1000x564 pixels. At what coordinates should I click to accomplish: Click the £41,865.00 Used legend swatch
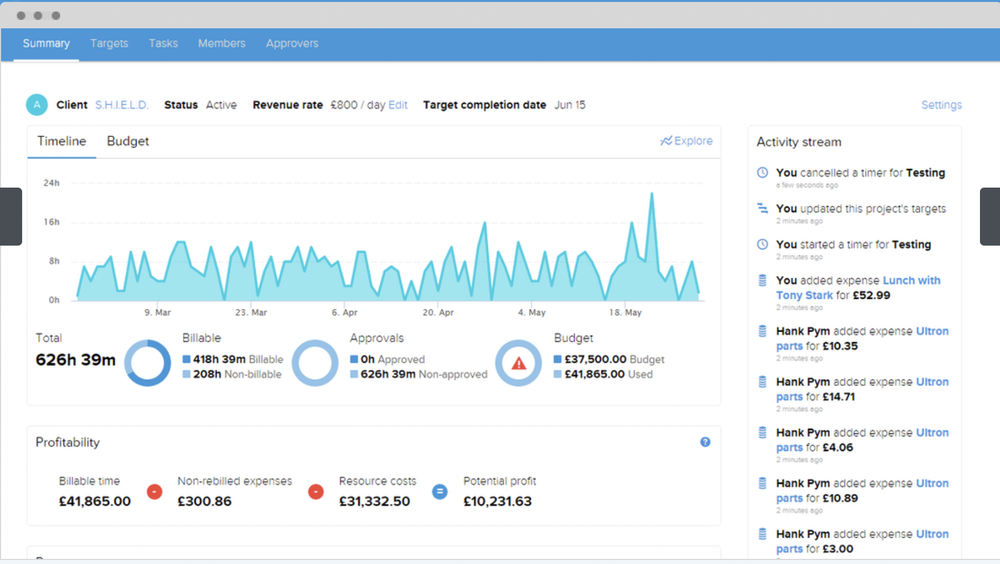557,374
